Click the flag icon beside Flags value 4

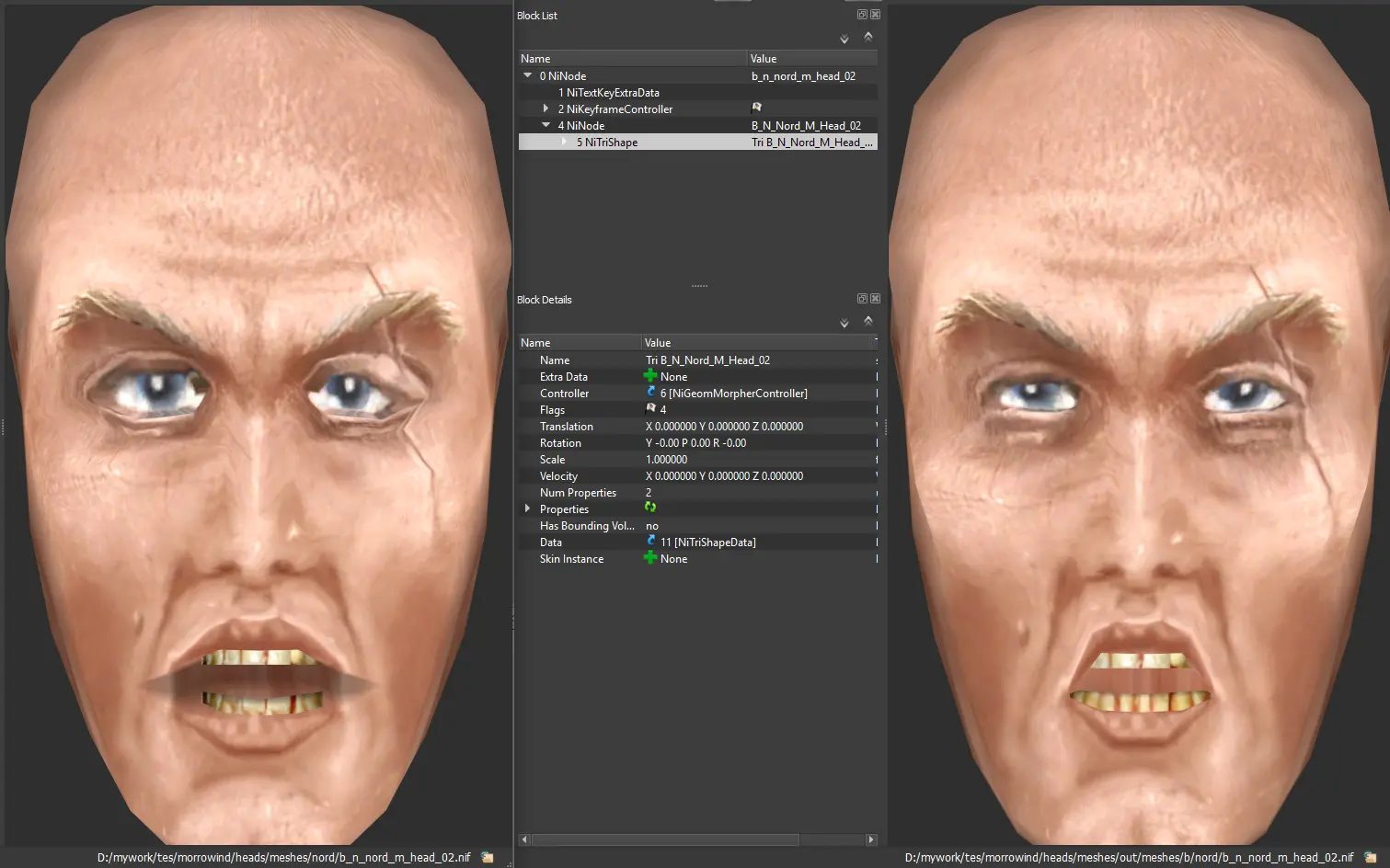click(651, 408)
